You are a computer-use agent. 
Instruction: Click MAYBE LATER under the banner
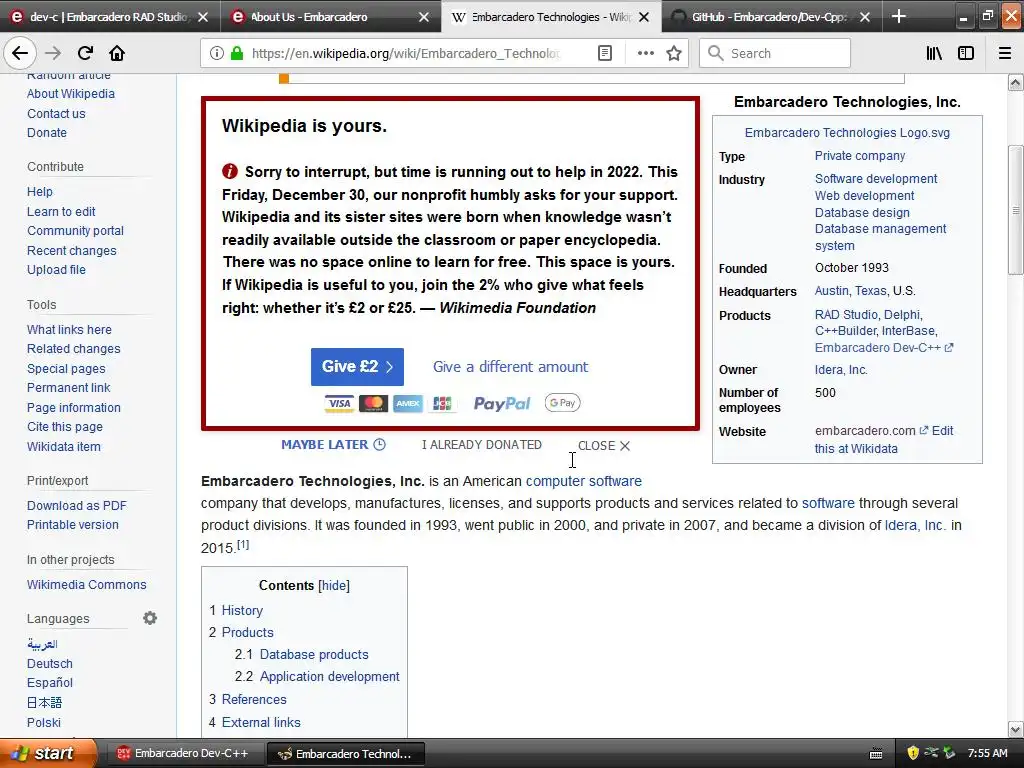pos(325,445)
